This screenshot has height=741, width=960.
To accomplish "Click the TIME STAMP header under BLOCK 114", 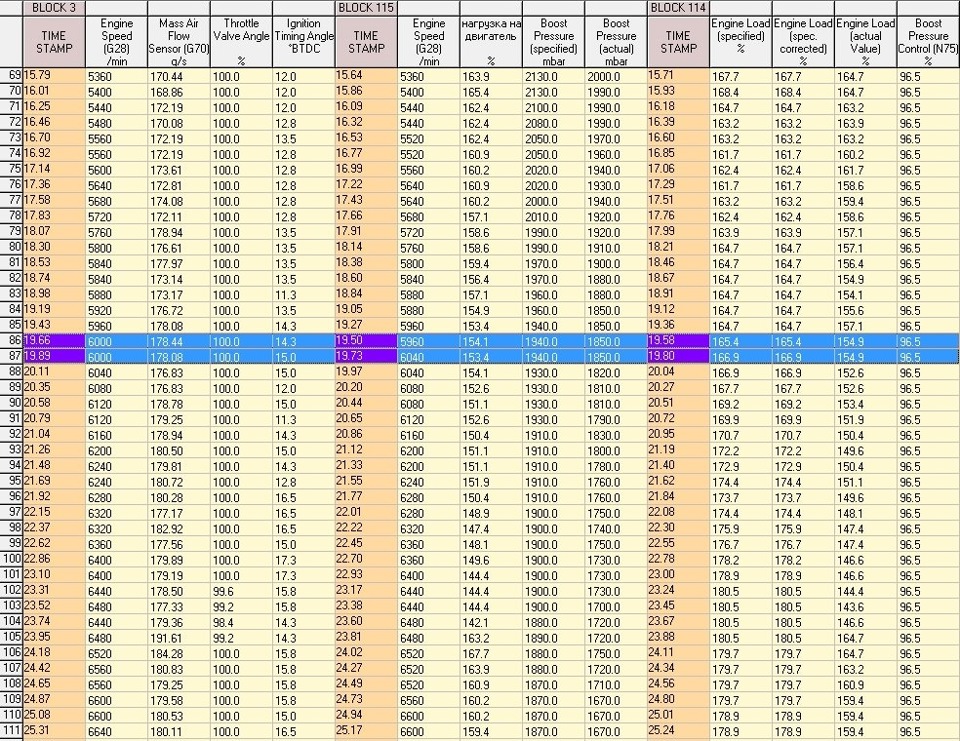I will click(x=678, y=42).
